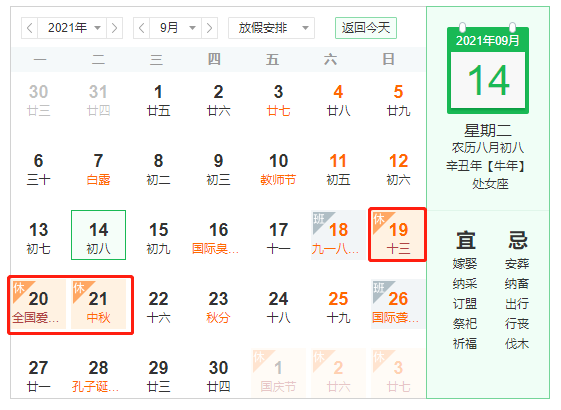Select September 28 孔子诞 date
561x410 pixels.
98,374
